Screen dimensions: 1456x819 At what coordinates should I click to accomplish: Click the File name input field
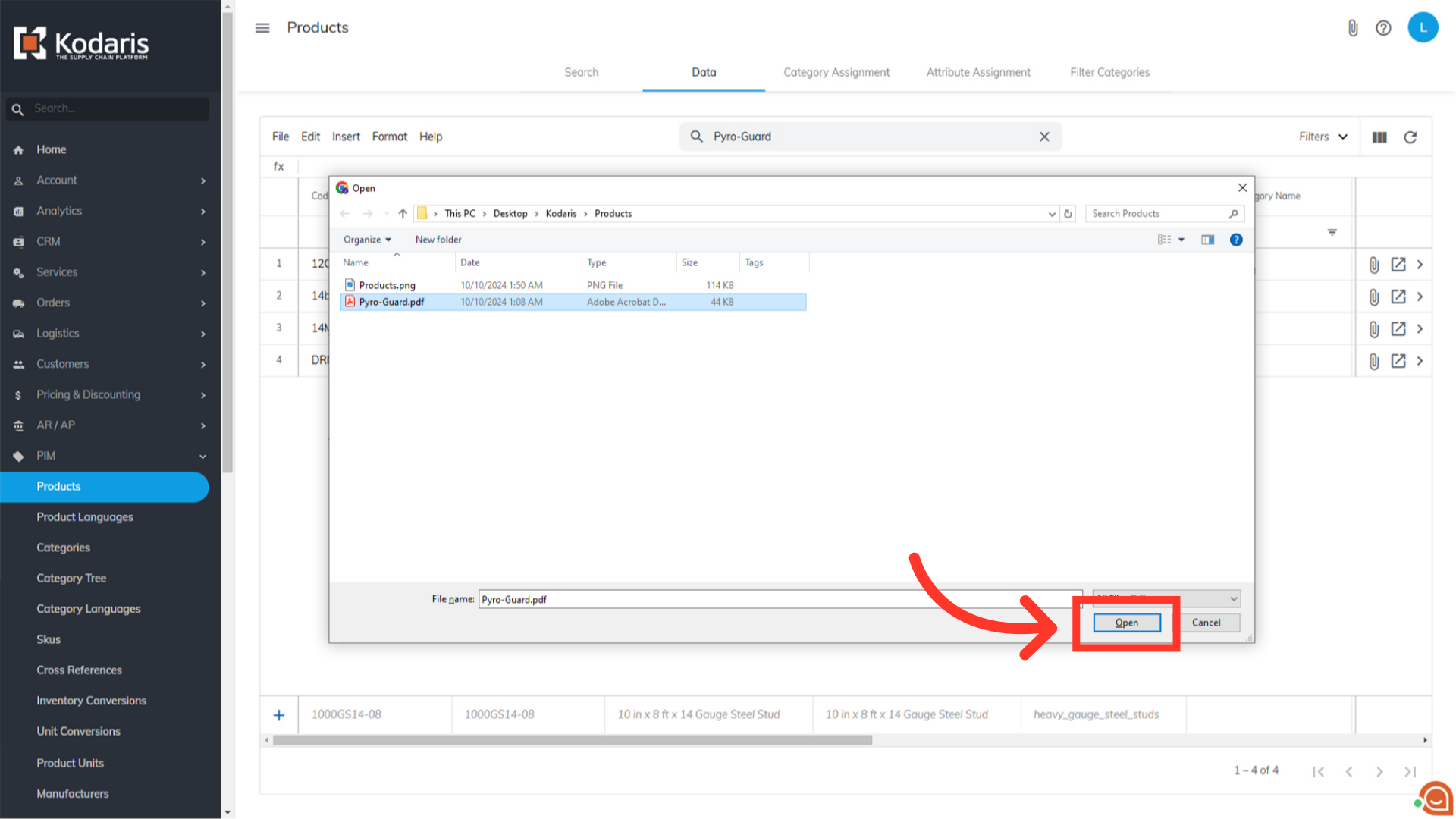780,599
